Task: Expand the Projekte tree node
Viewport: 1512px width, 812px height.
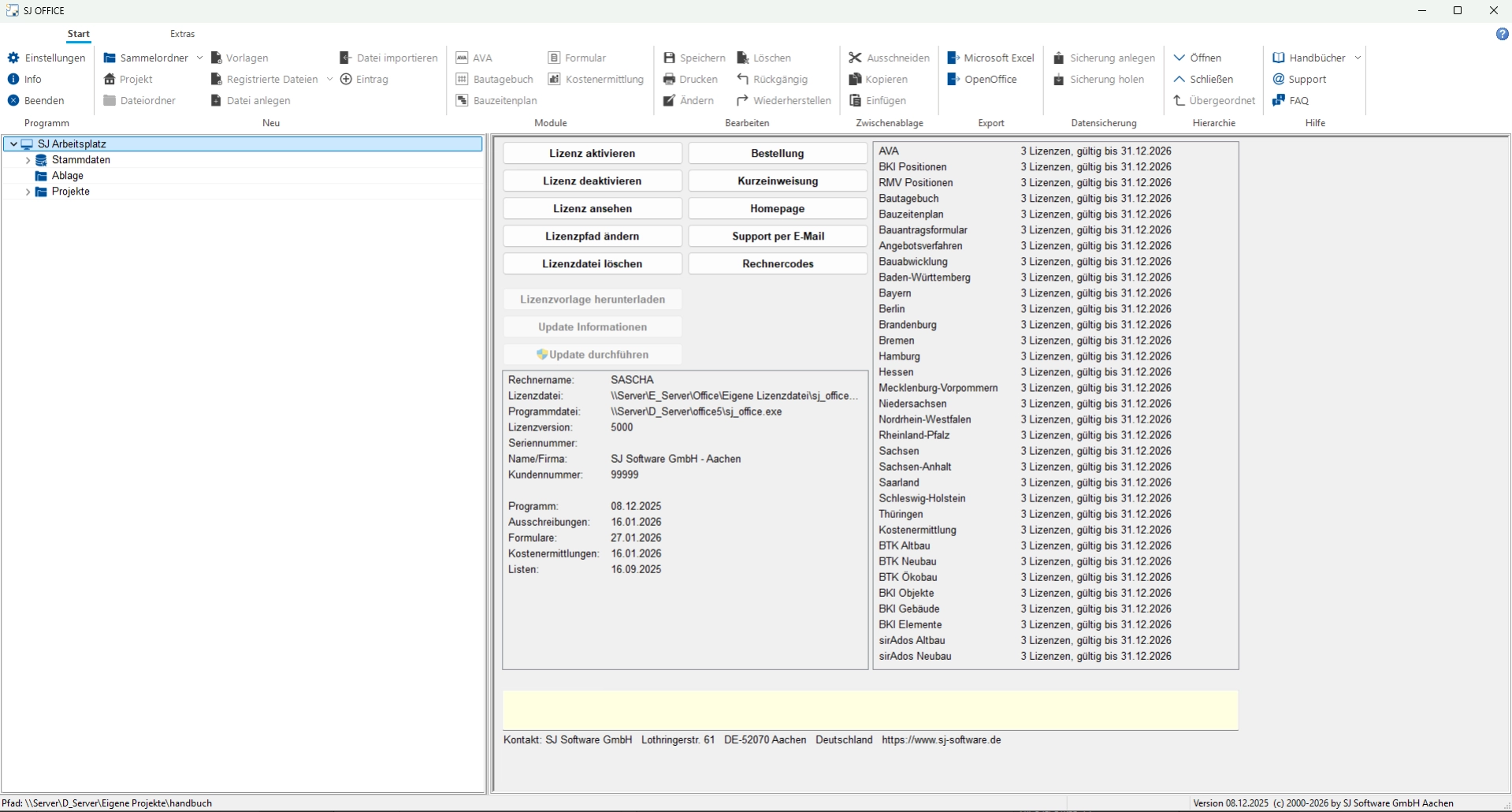Action: pos(28,192)
